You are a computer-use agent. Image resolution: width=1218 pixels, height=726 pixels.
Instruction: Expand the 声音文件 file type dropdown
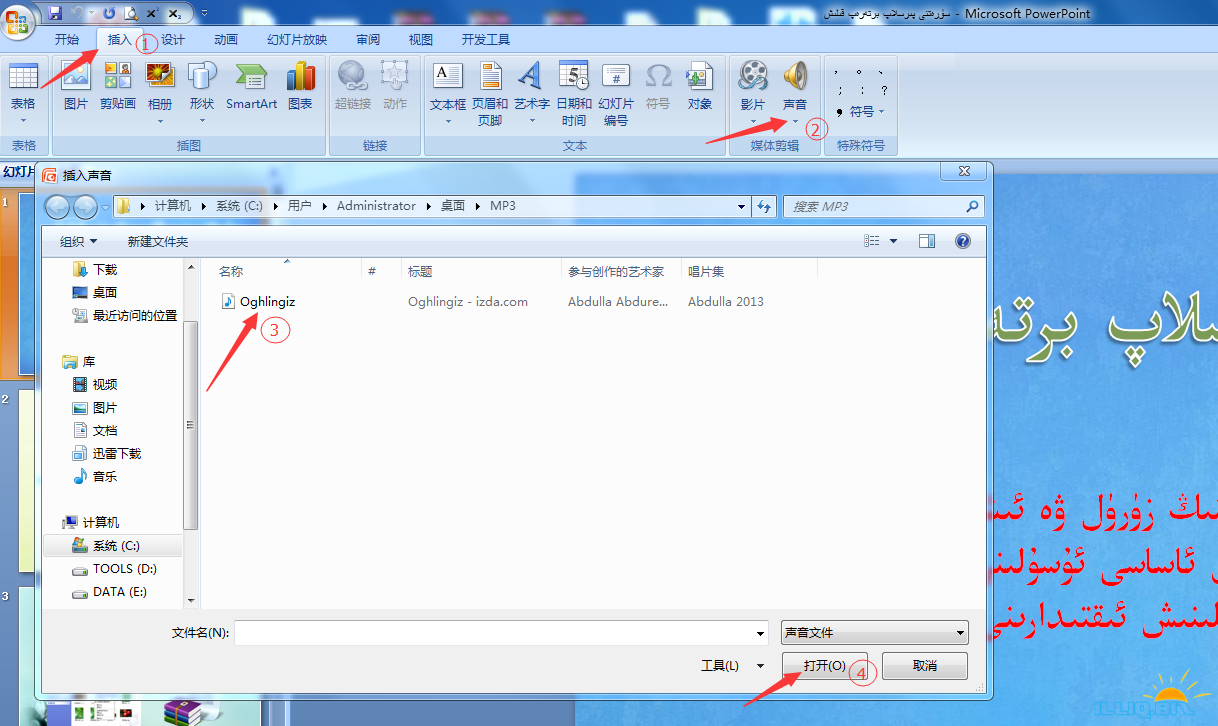click(x=874, y=633)
